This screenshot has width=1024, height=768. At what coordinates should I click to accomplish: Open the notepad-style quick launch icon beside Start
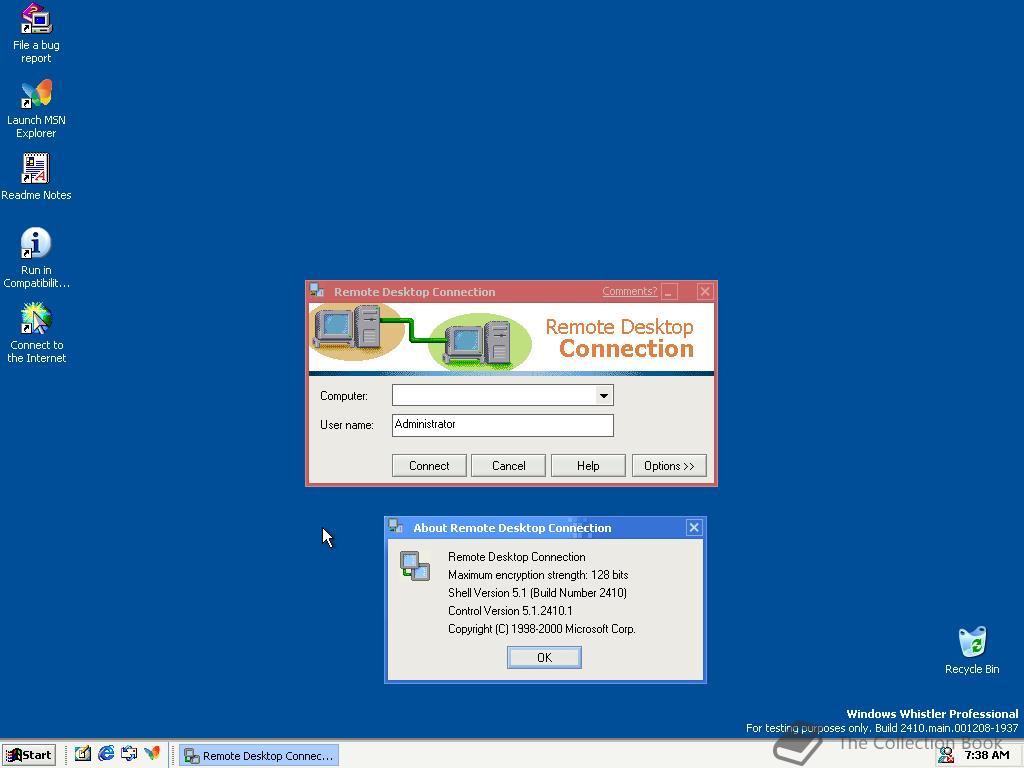pos(82,754)
